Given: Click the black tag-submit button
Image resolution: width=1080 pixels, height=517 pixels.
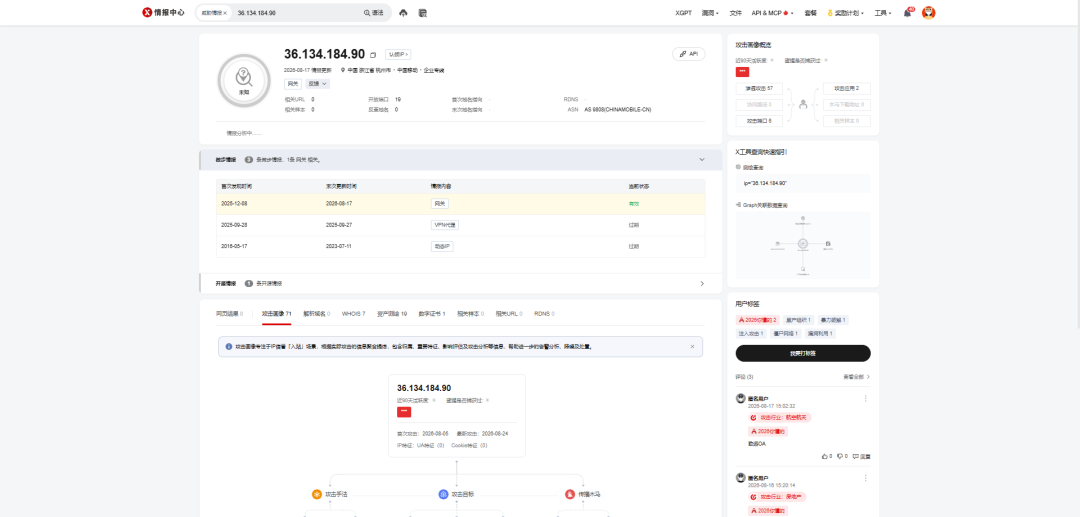Looking at the screenshot, I should pyautogui.click(x=802, y=353).
